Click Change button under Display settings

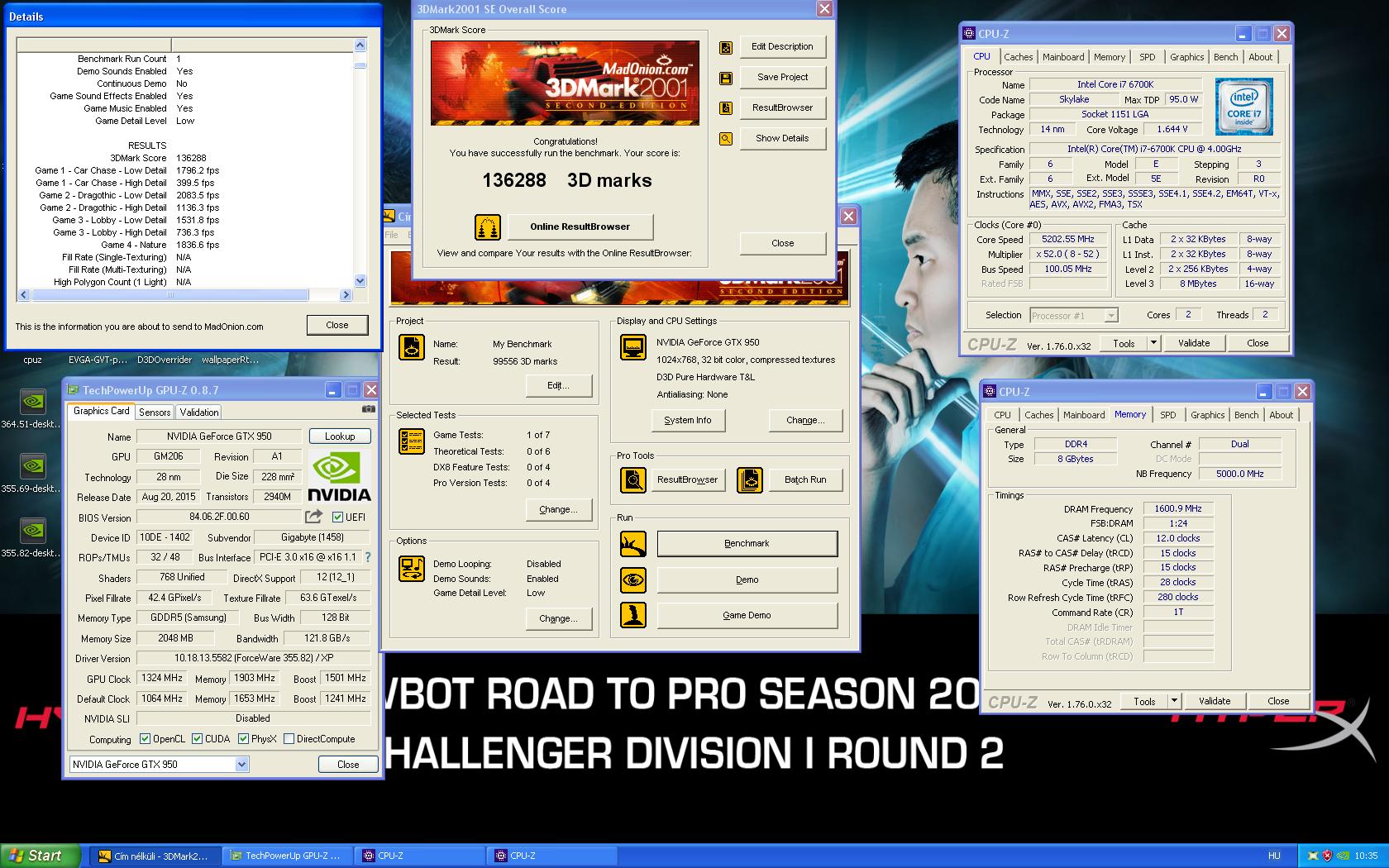pyautogui.click(x=805, y=420)
